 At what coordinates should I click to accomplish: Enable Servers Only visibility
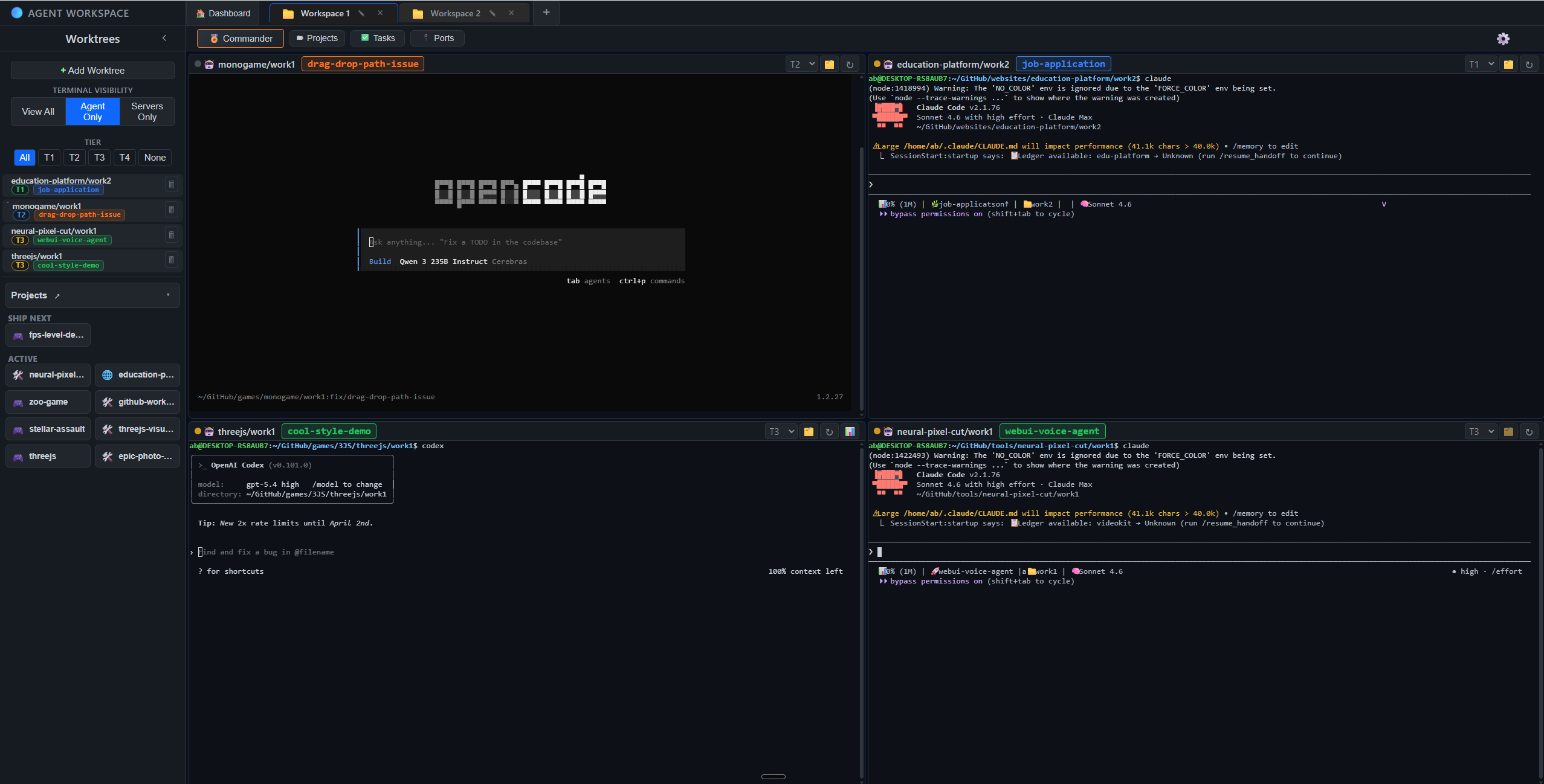pos(147,111)
